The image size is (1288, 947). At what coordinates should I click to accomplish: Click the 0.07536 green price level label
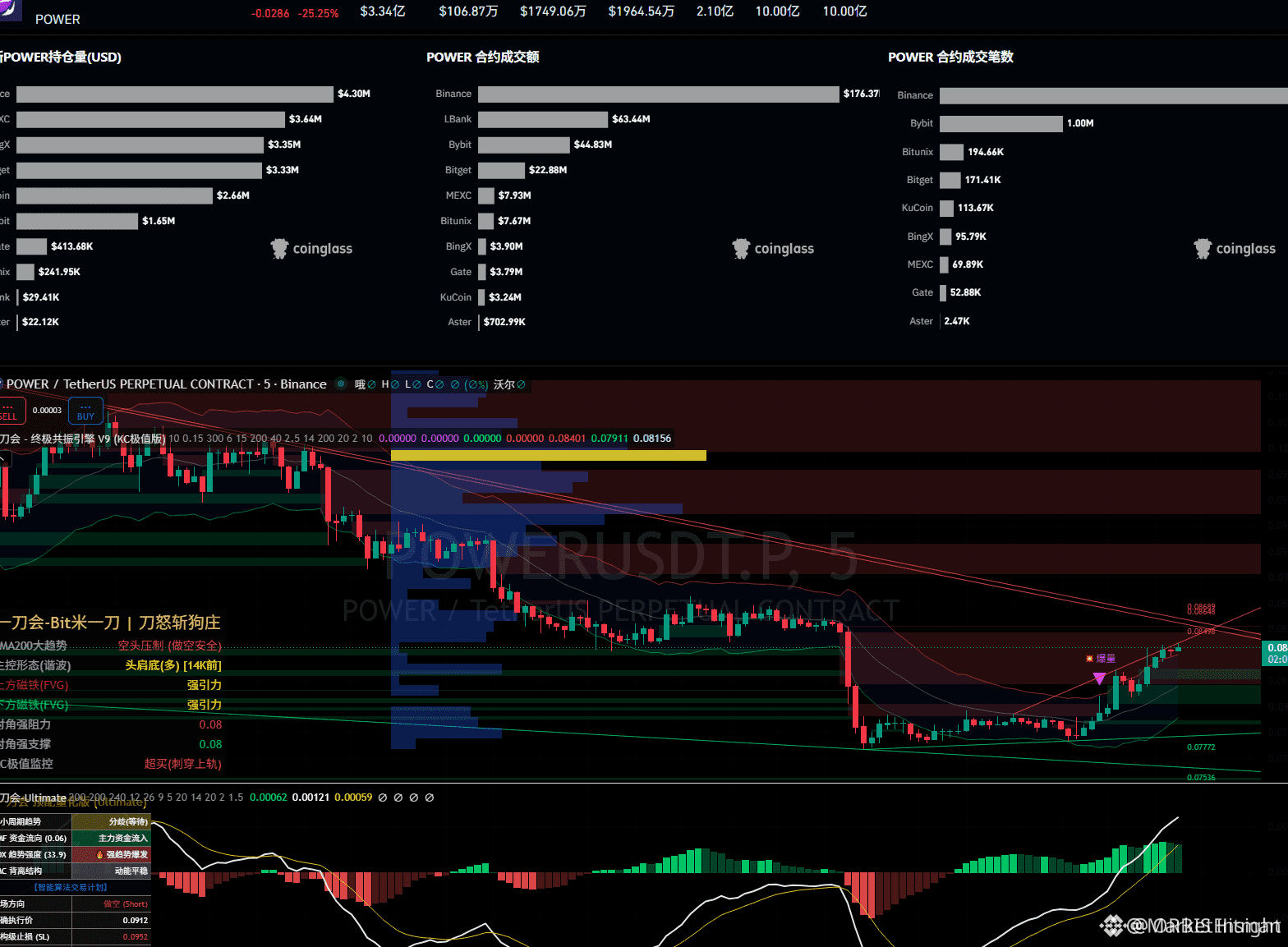pyautogui.click(x=1201, y=777)
